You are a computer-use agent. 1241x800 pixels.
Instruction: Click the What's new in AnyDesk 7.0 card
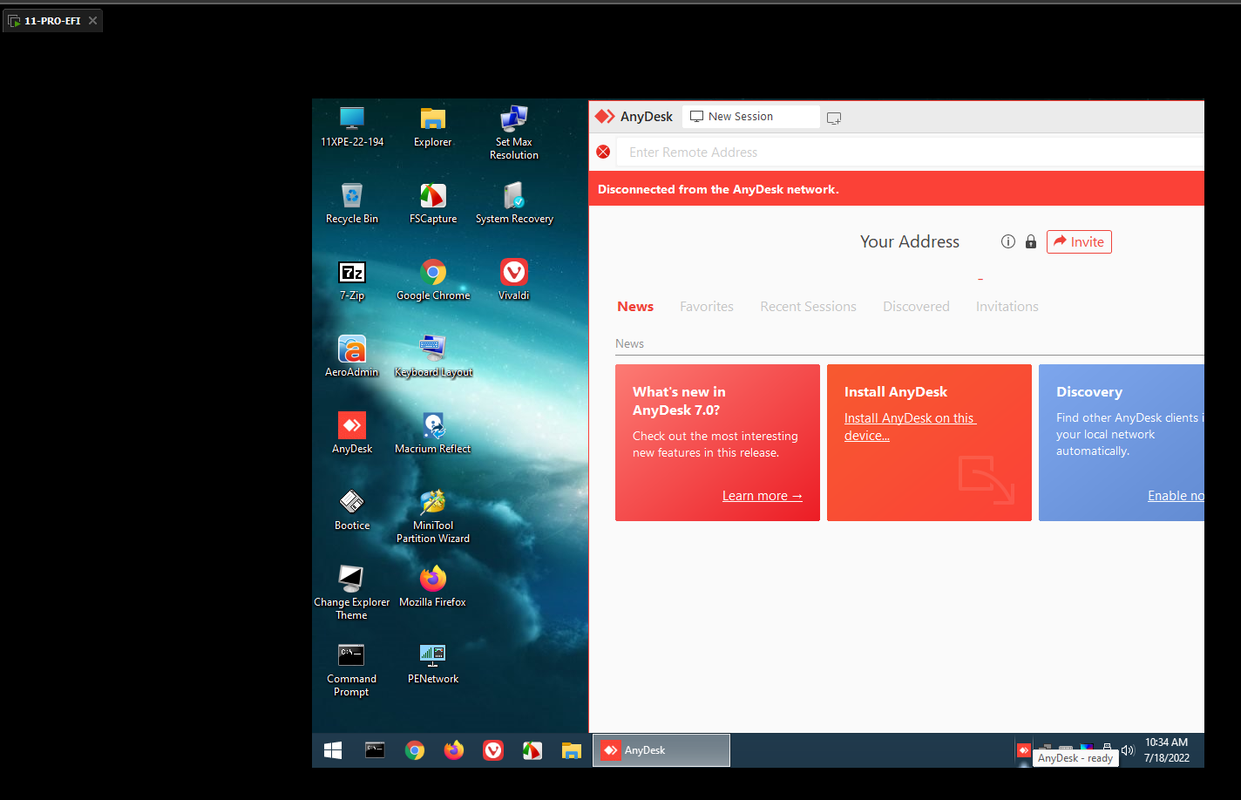(717, 443)
